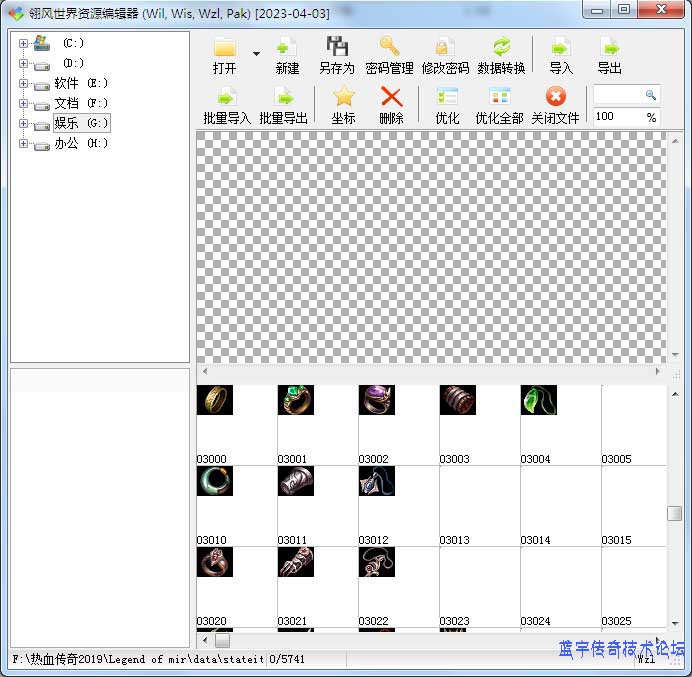Click the 新建 (New) toolbar icon
The height and width of the screenshot is (677, 692).
click(x=287, y=47)
